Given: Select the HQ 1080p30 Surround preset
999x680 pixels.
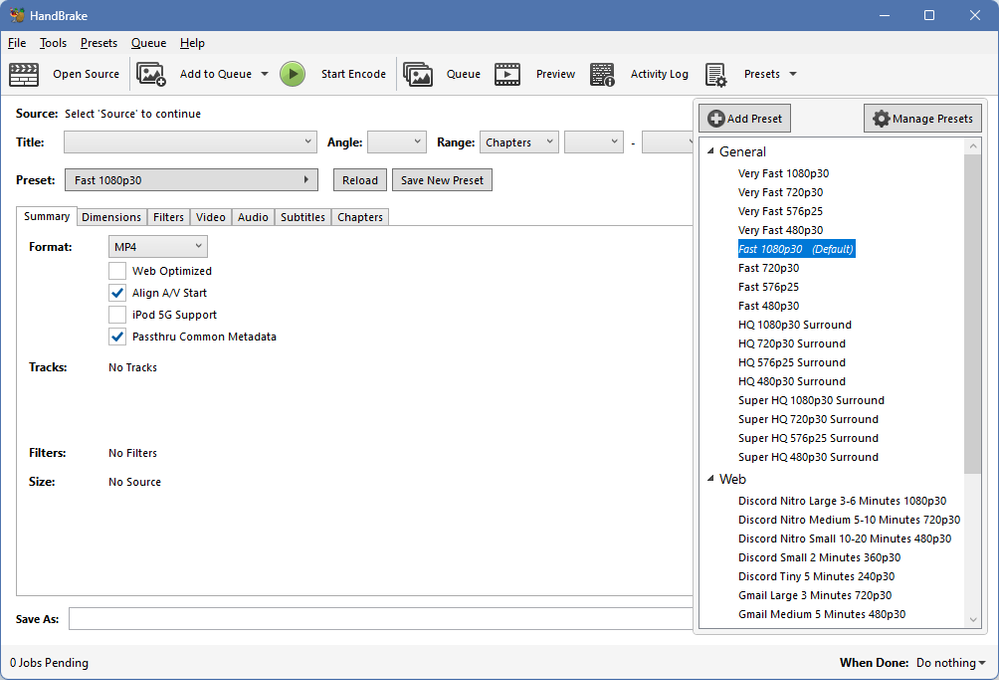Looking at the screenshot, I should pyautogui.click(x=794, y=325).
